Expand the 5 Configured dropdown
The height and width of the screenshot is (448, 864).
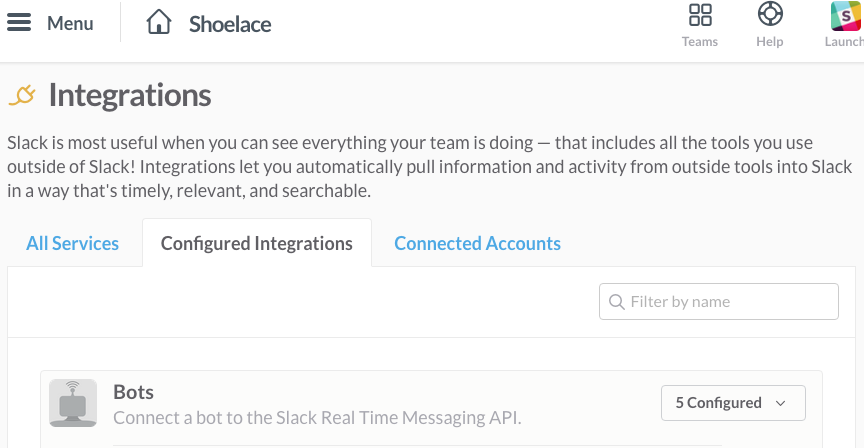coord(732,403)
